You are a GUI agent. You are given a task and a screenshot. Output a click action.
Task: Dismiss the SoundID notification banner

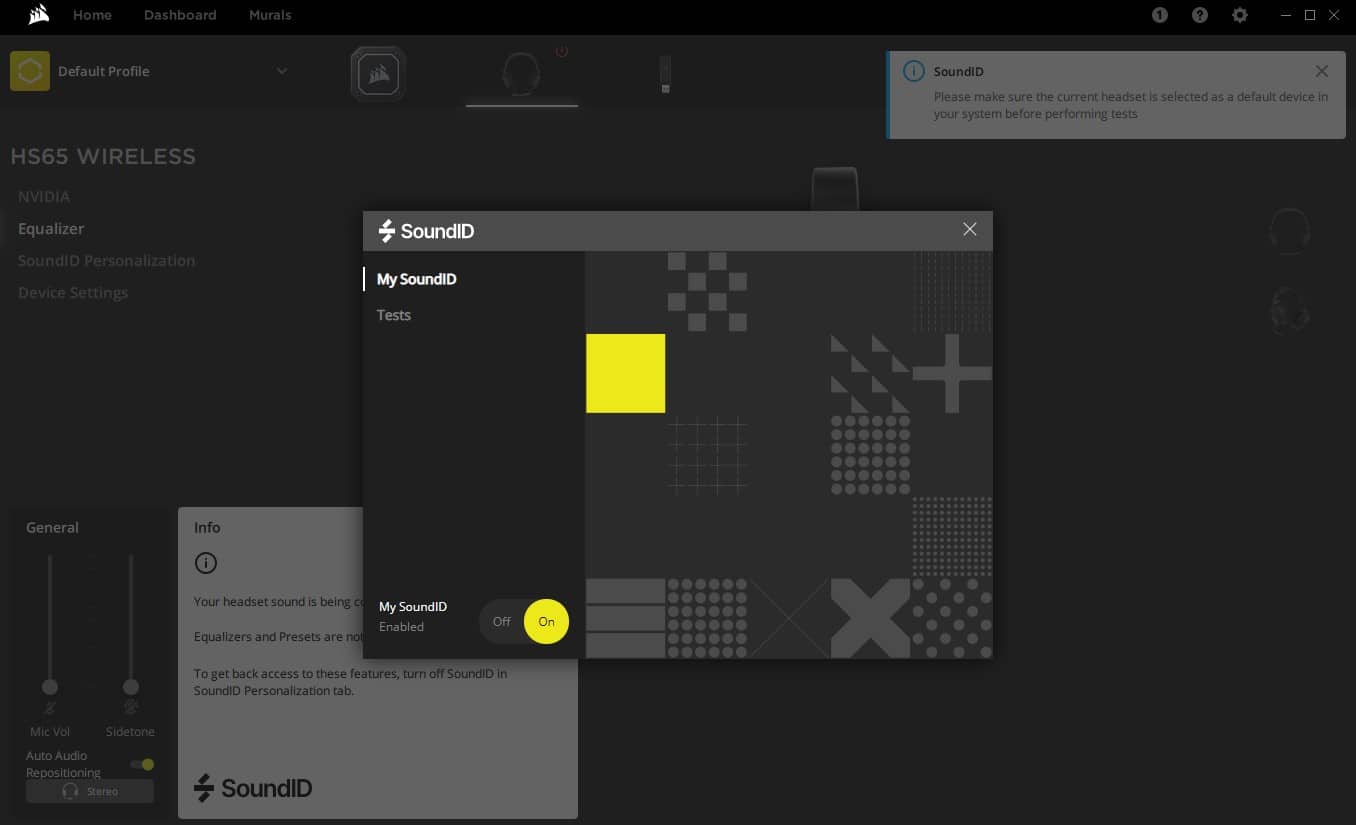tap(1322, 71)
